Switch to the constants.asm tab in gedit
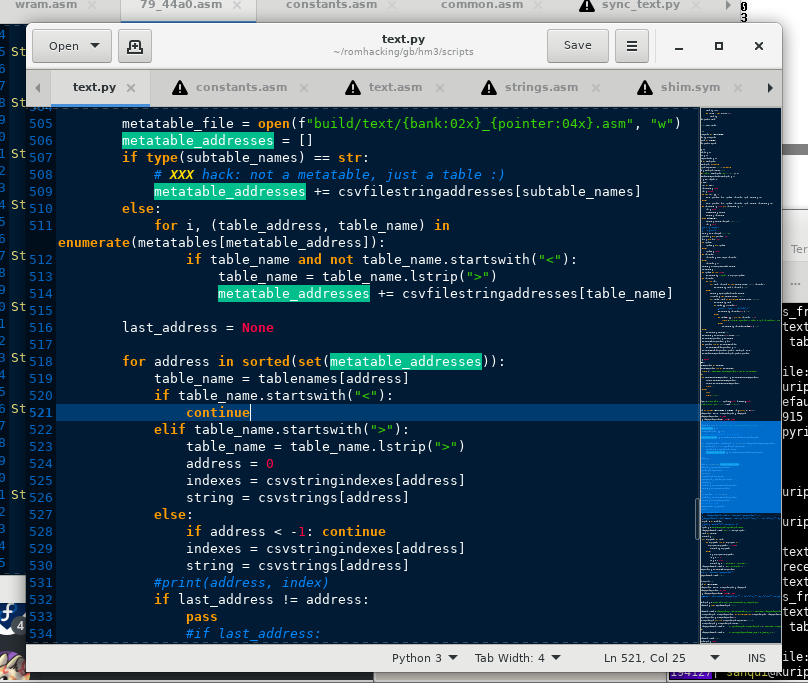 click(x=241, y=87)
